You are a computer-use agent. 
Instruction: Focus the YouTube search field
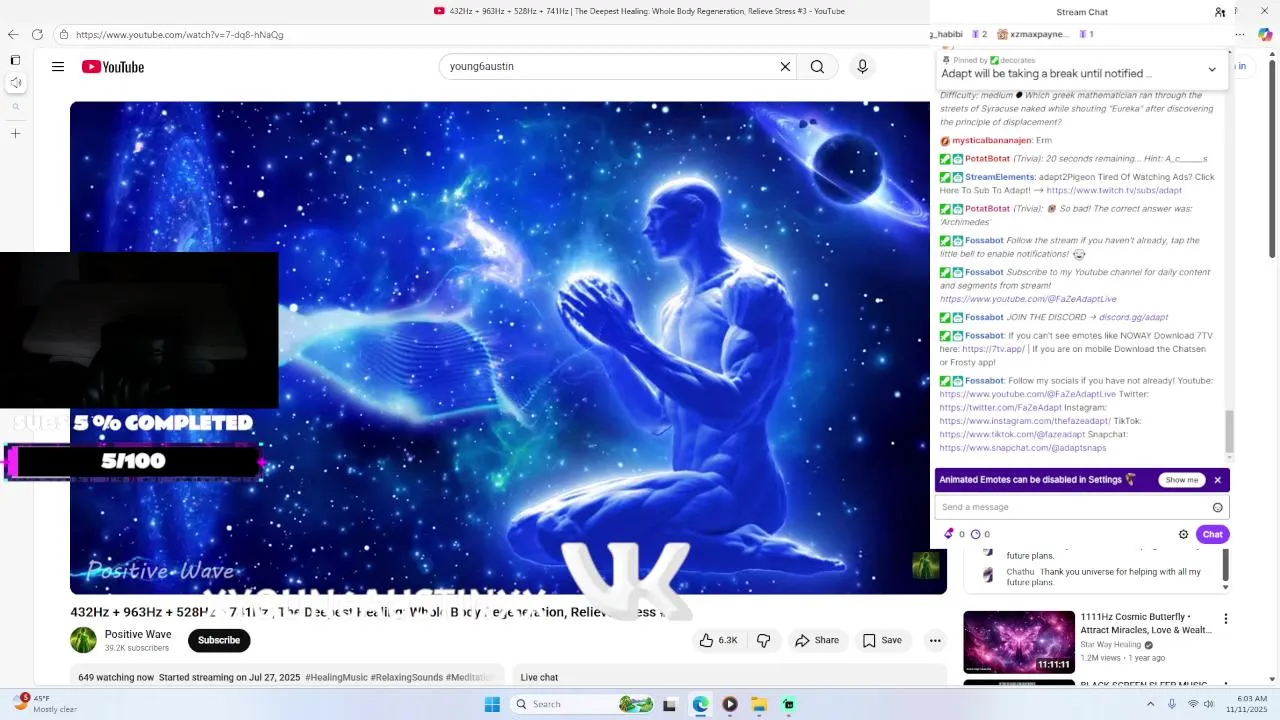click(x=610, y=67)
